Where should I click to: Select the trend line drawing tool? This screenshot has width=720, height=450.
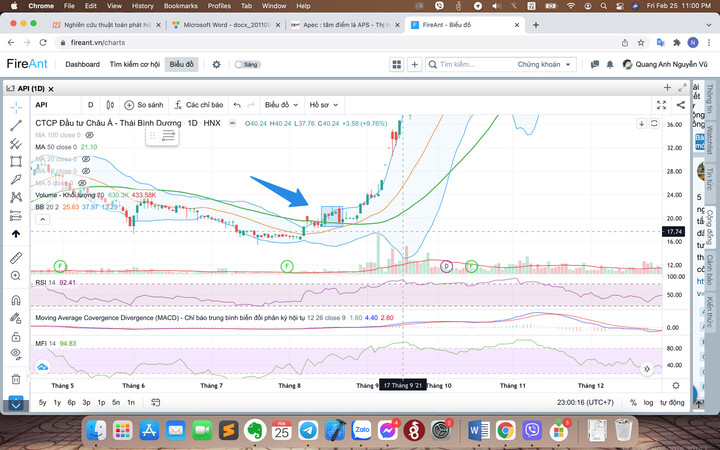[16, 125]
